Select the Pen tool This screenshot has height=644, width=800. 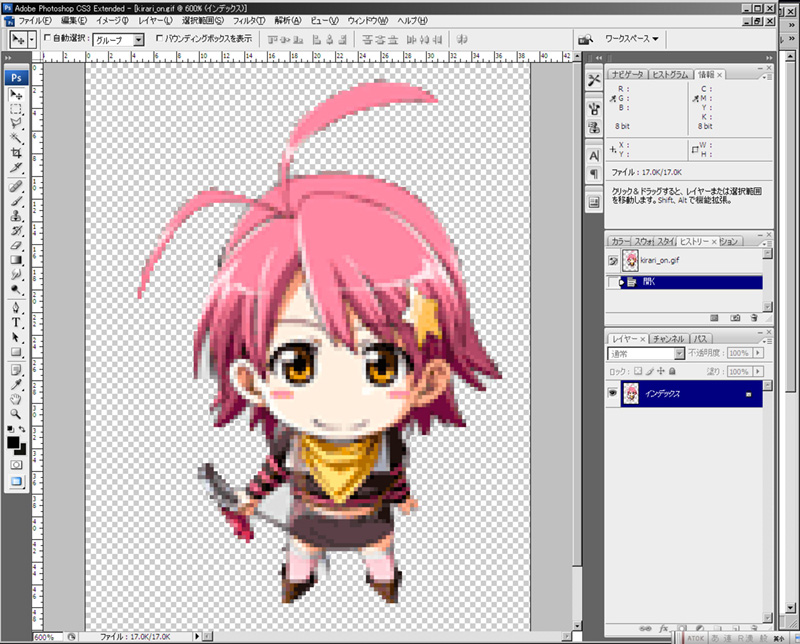click(x=16, y=308)
